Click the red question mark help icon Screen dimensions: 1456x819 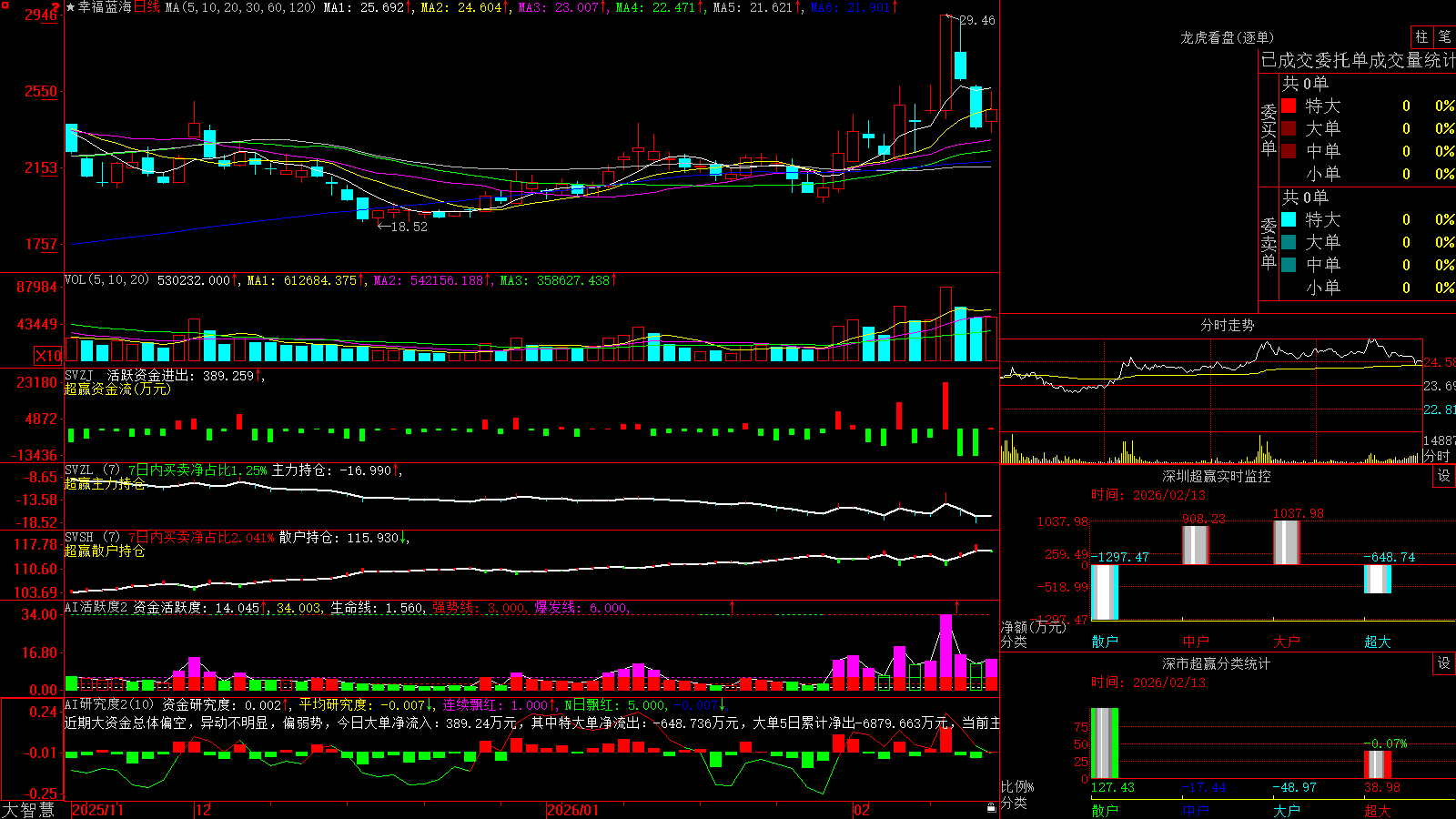[x=56, y=7]
